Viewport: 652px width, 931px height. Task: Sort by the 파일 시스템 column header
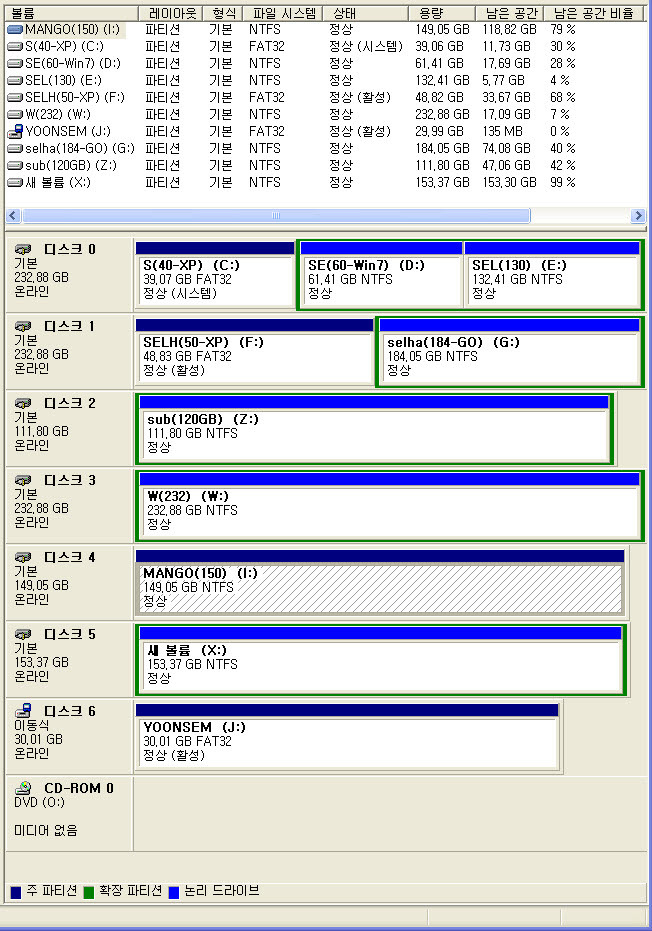(x=284, y=13)
